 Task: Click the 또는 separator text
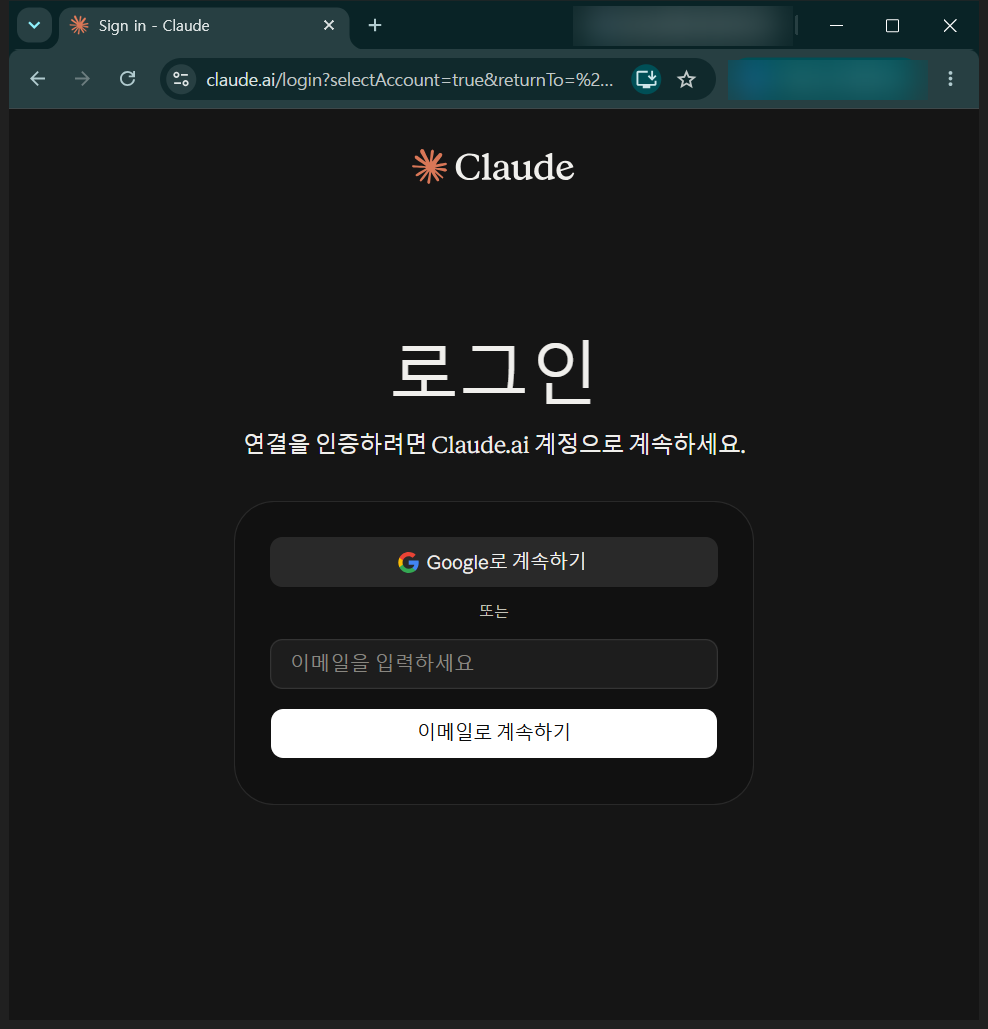coord(494,611)
